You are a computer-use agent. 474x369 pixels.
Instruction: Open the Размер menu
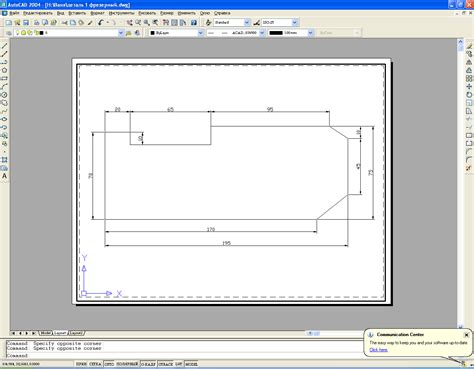coord(167,13)
